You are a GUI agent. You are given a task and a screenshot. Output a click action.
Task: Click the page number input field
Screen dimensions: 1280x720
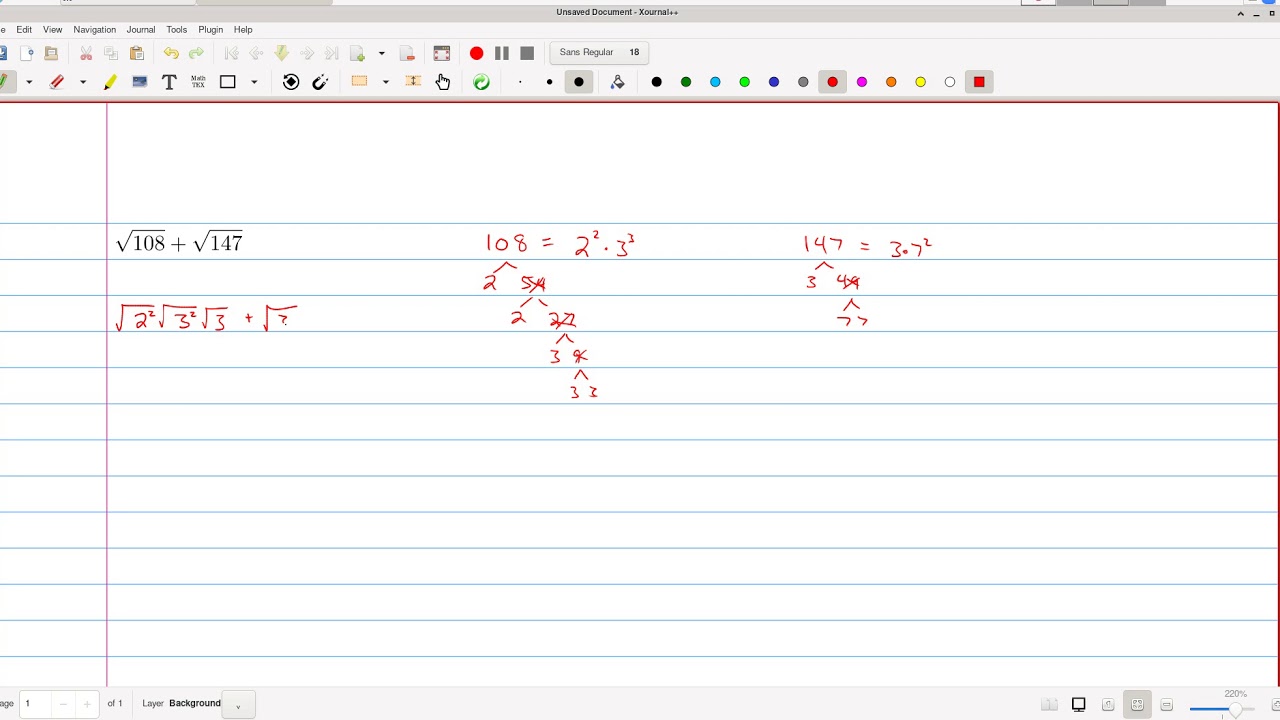(x=35, y=704)
